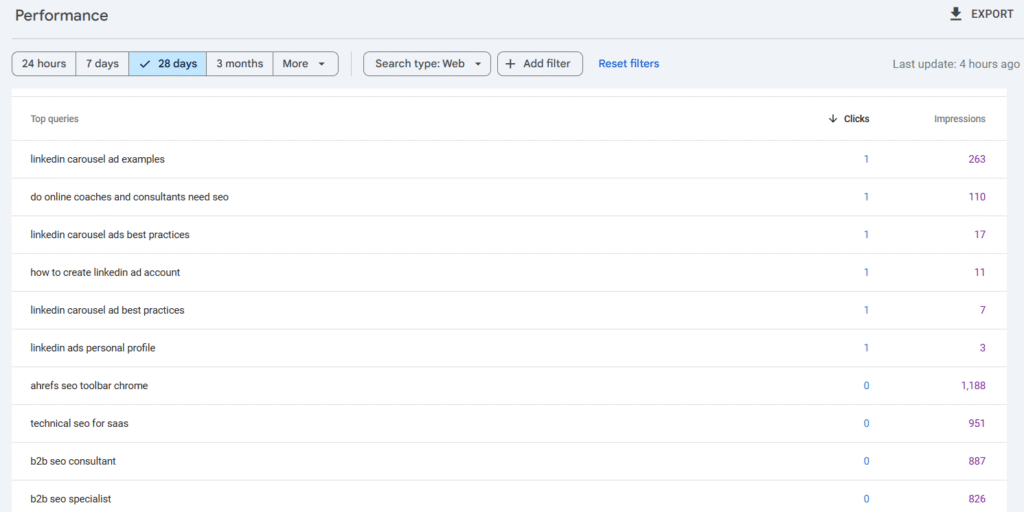Open the More date range dropdown
Screen dimensions: 1024x512
(305, 64)
